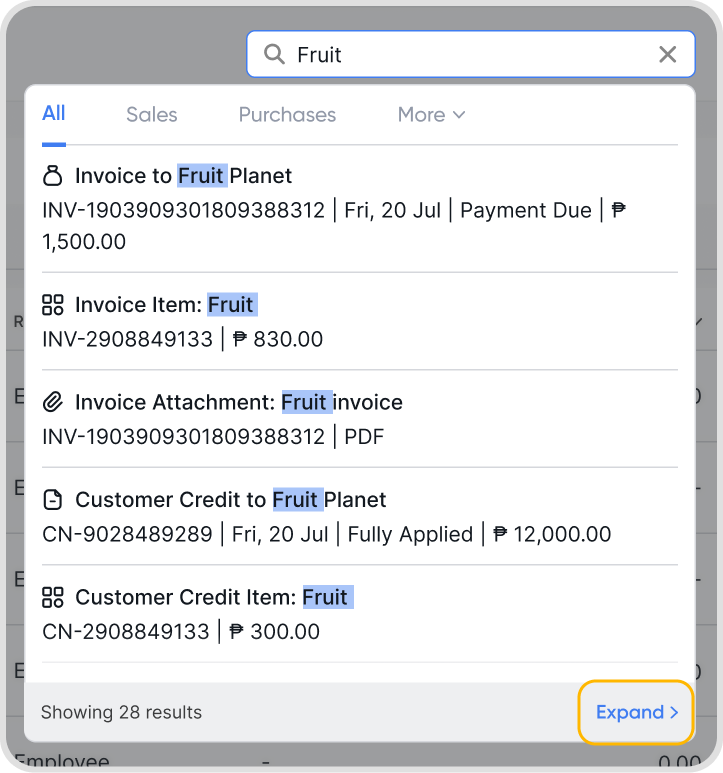
Task: Expand the full search results
Action: 629,712
